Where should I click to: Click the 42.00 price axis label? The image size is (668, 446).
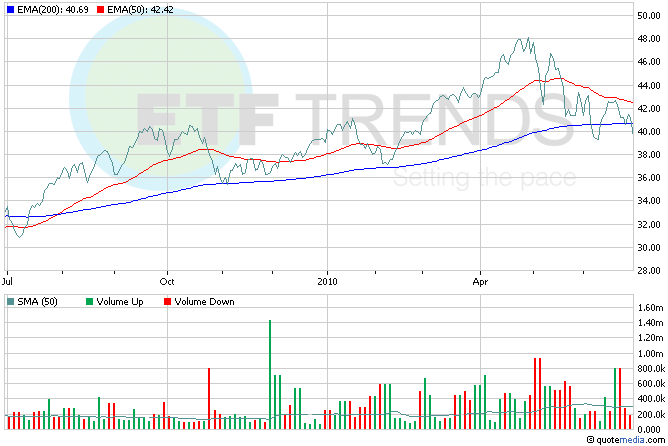[x=649, y=109]
